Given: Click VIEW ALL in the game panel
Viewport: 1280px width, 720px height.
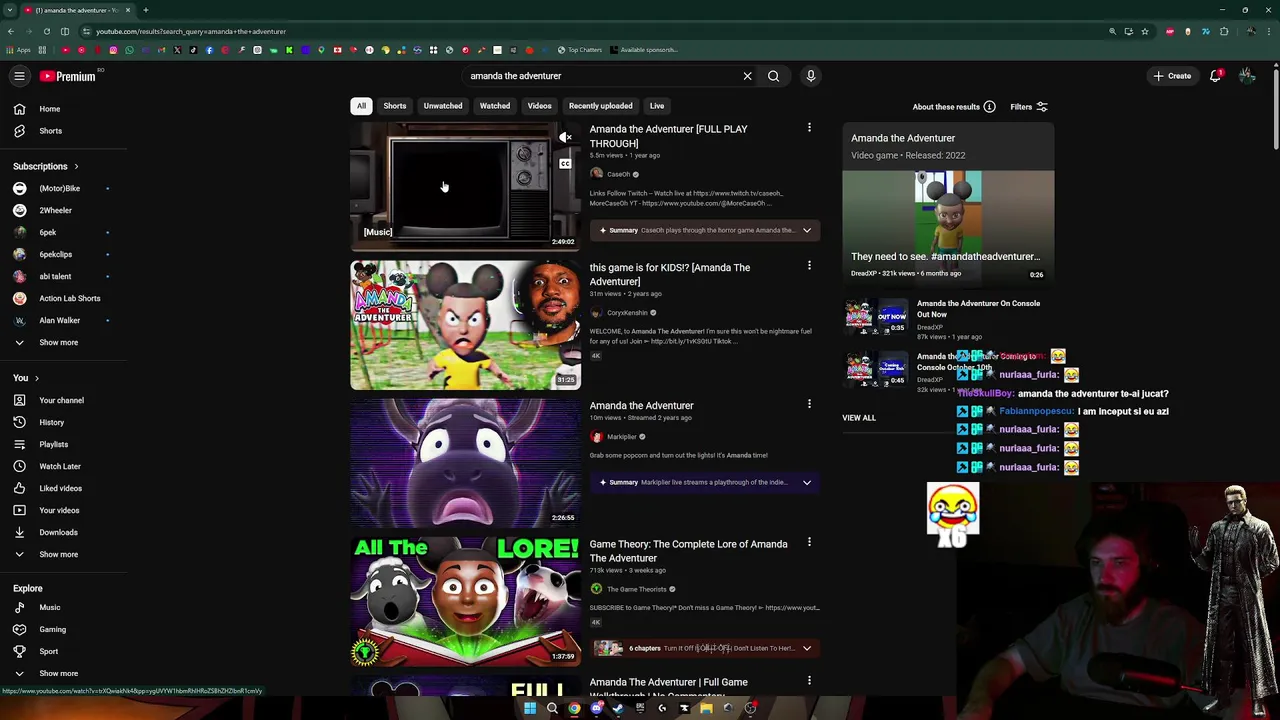Looking at the screenshot, I should click(859, 418).
